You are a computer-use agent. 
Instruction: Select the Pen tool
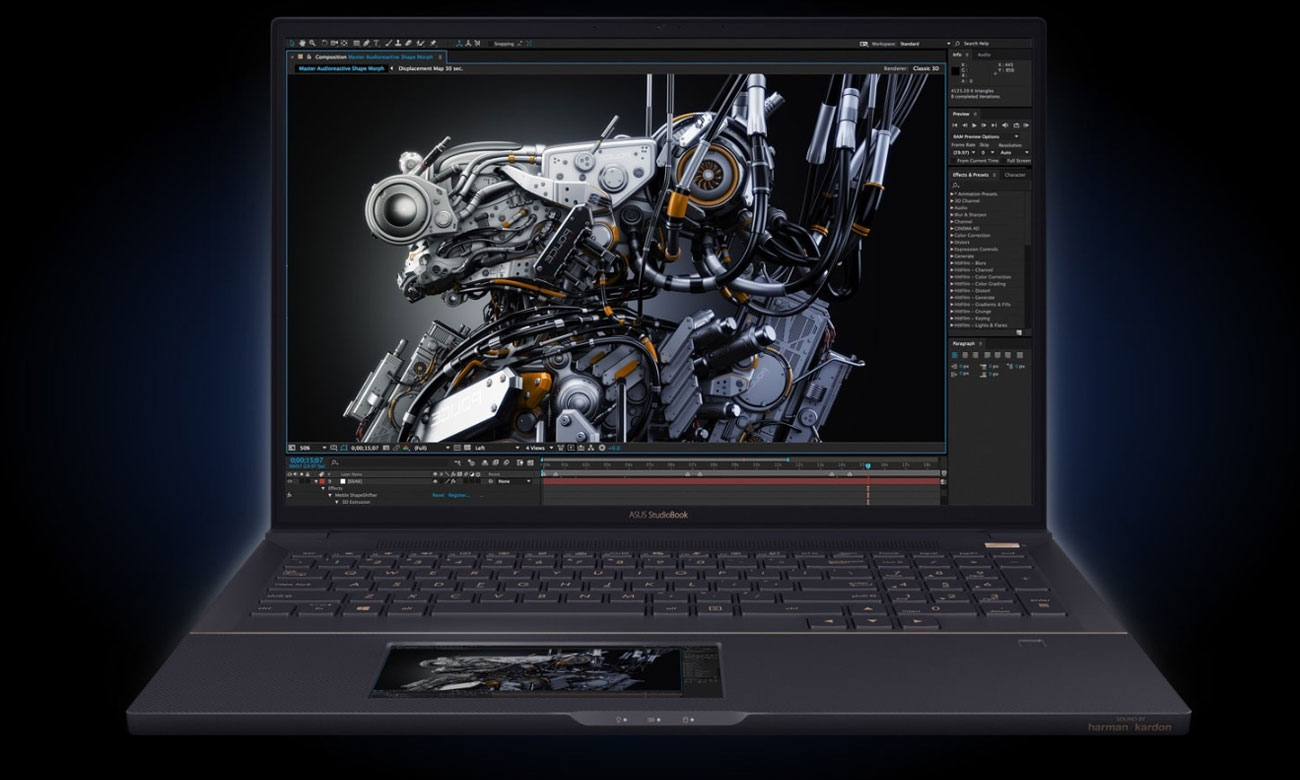click(366, 44)
